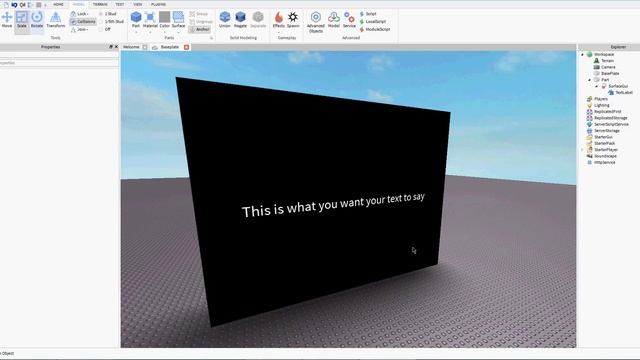This screenshot has width=640, height=360.
Task: Collapse the SurfaceGui tree node
Action: [x=596, y=87]
